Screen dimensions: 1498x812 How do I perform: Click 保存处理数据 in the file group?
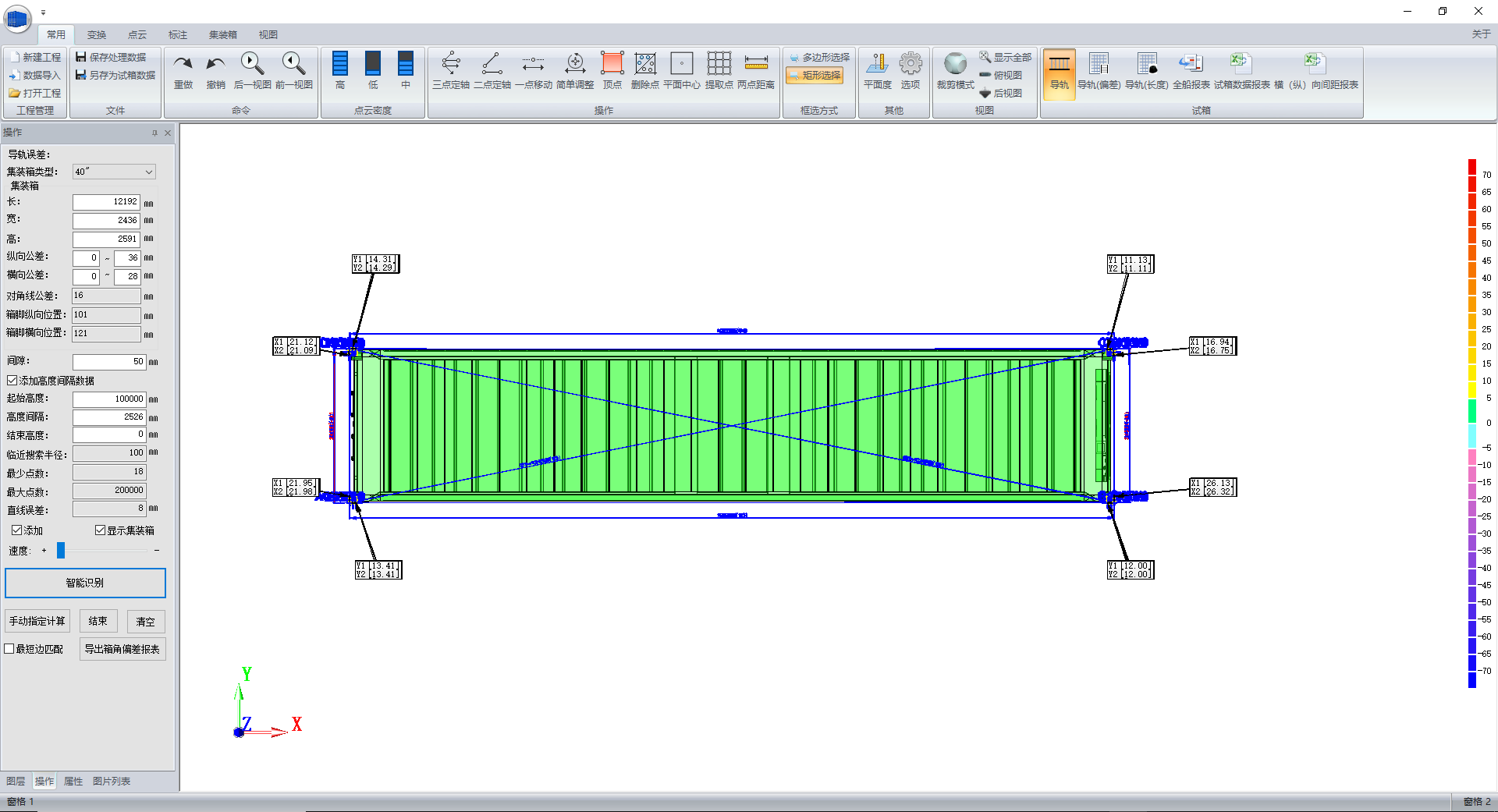click(111, 57)
